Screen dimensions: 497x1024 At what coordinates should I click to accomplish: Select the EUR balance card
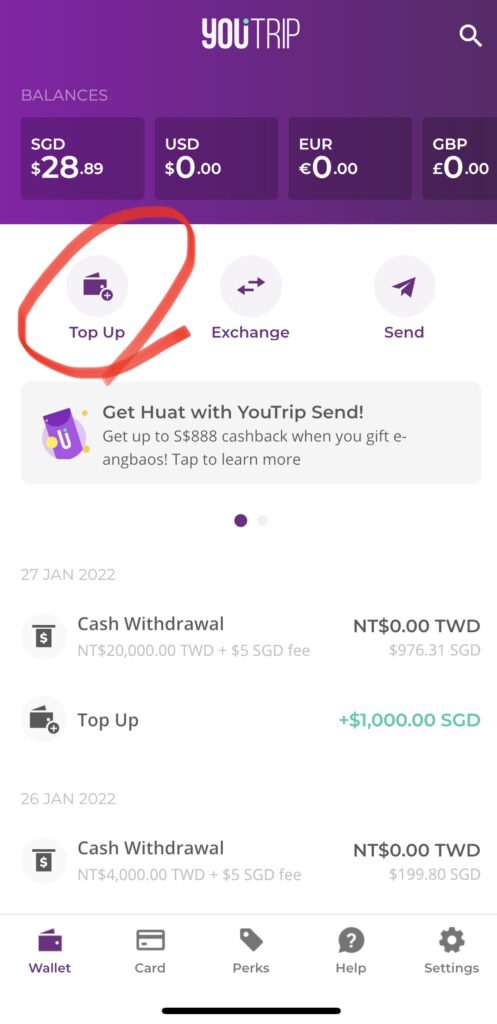coord(350,159)
